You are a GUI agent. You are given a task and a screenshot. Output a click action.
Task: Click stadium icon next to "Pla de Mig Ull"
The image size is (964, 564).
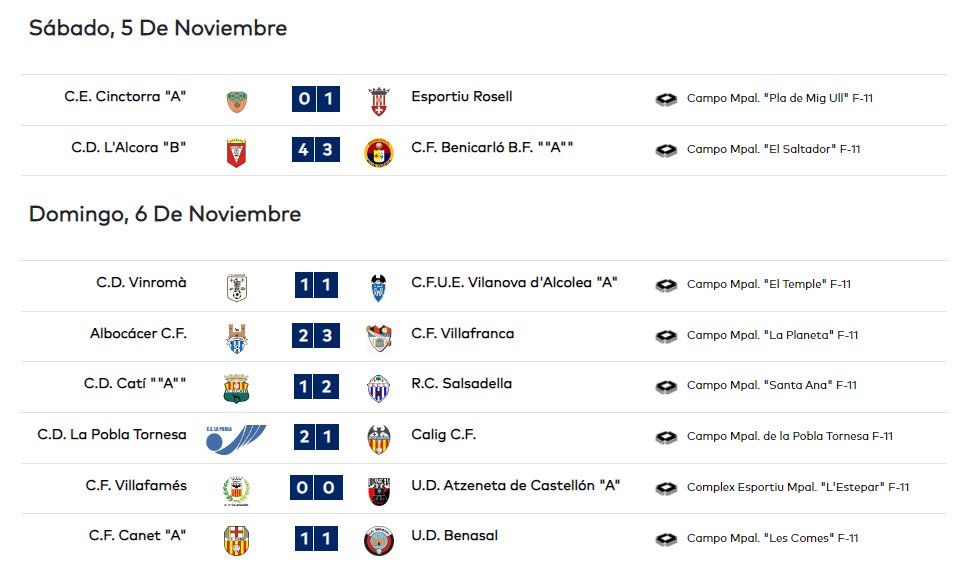pyautogui.click(x=666, y=99)
